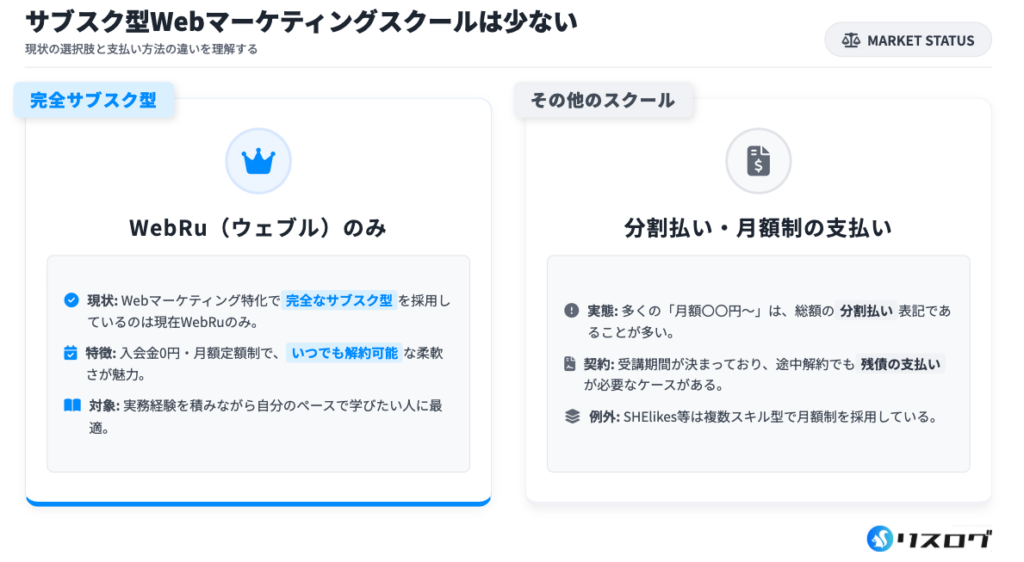Click the main slide title about サブスク型Webマーケティングスクール

tap(300, 21)
